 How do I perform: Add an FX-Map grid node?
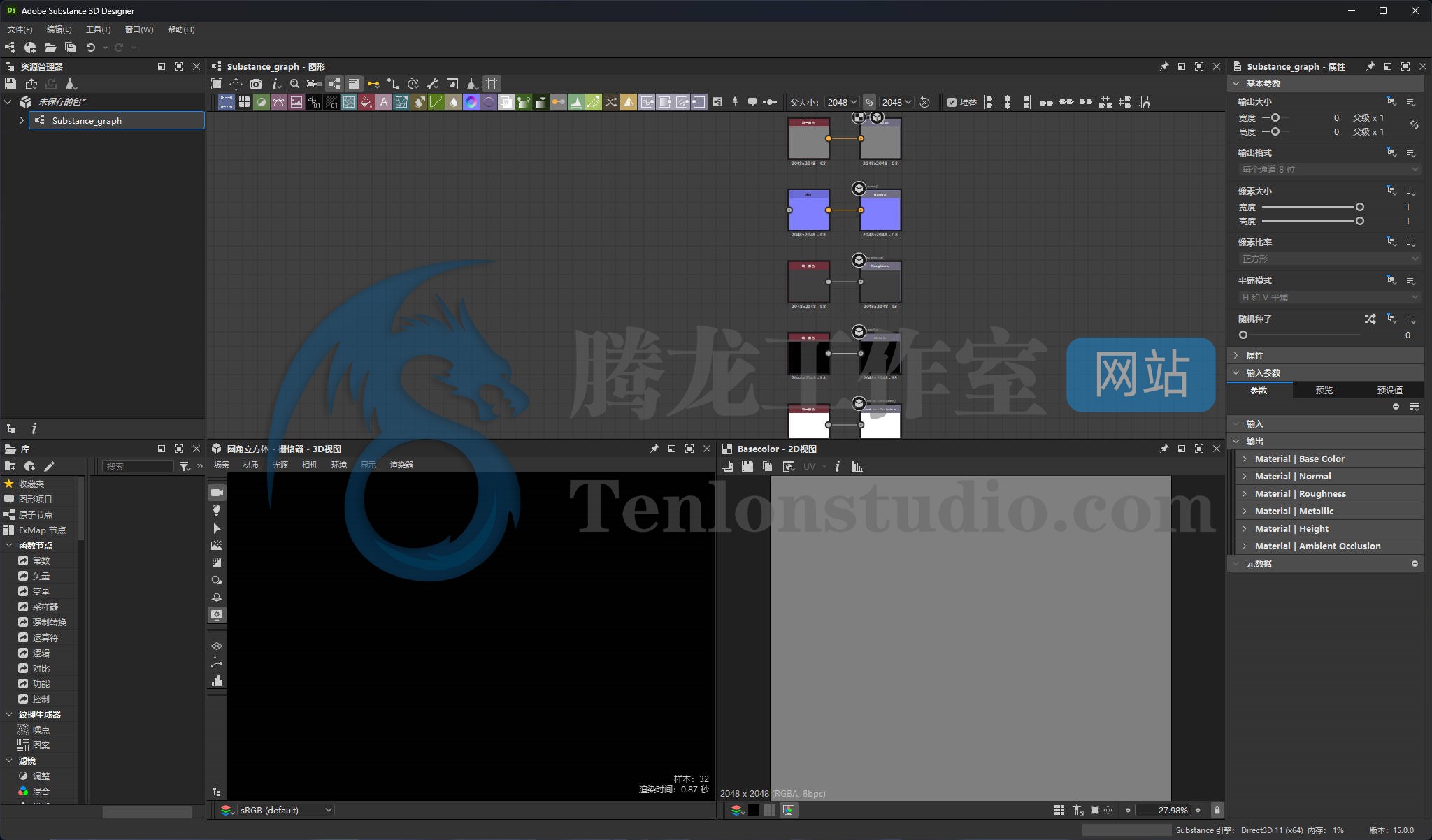tap(244, 102)
